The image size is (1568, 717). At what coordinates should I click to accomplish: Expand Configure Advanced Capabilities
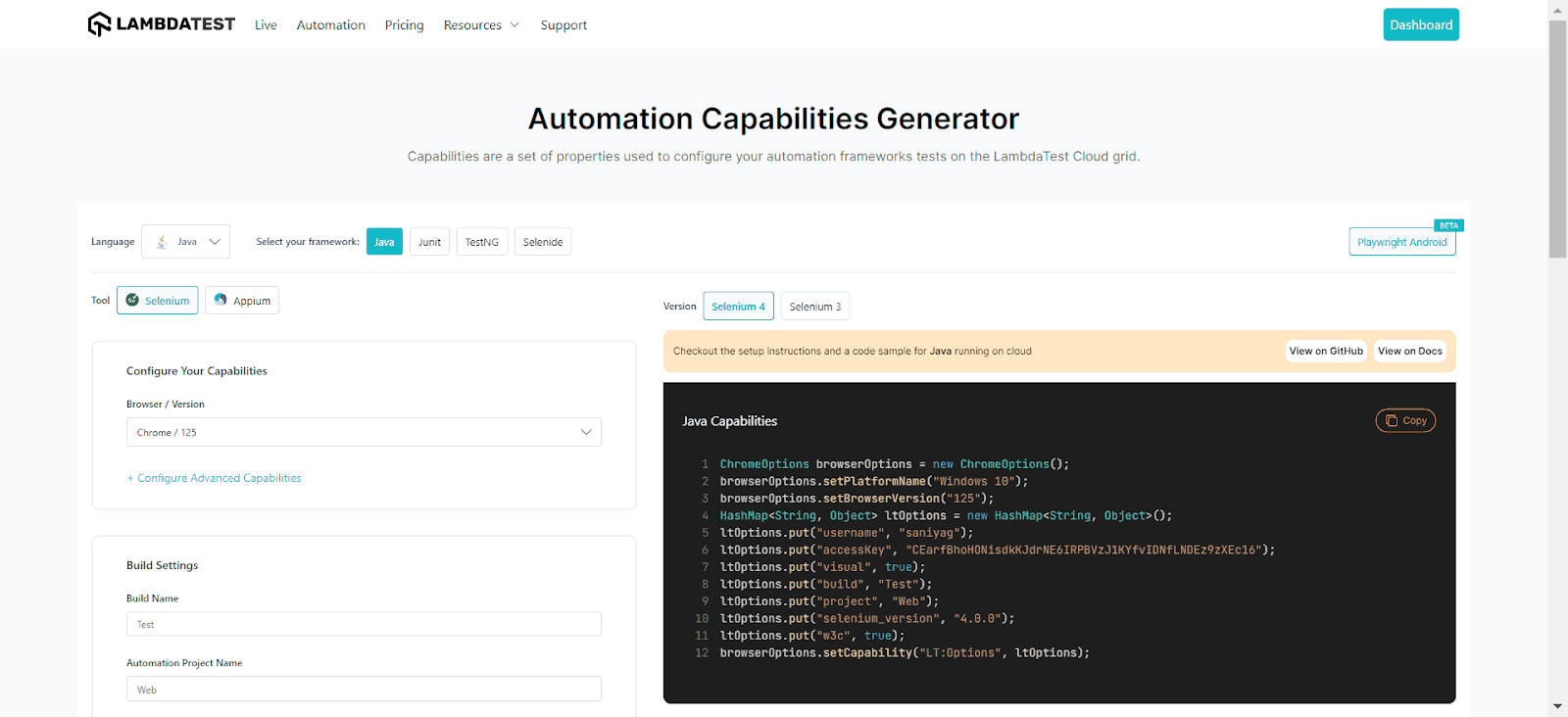coord(214,478)
